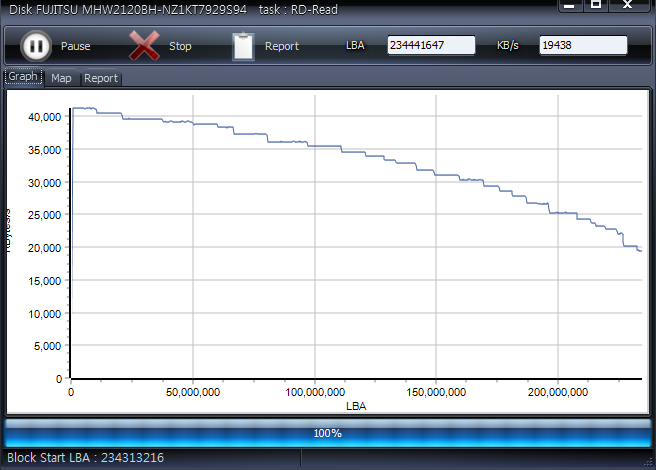The width and height of the screenshot is (656, 470).
Task: Click the 100% progress bar
Action: (328, 433)
